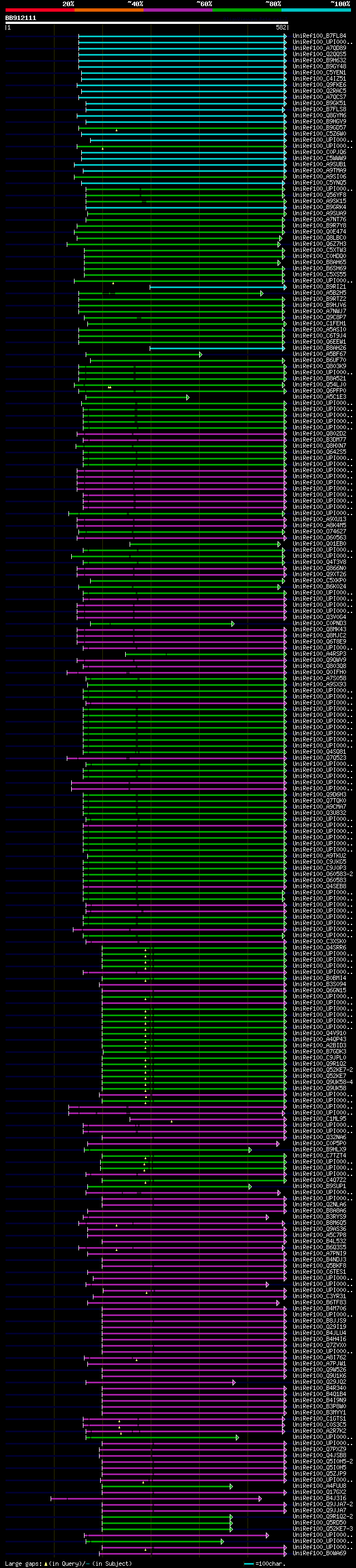Select hit label UniRef100_C5YNQ5
This screenshot has width=356, height=1568.
(319, 182)
